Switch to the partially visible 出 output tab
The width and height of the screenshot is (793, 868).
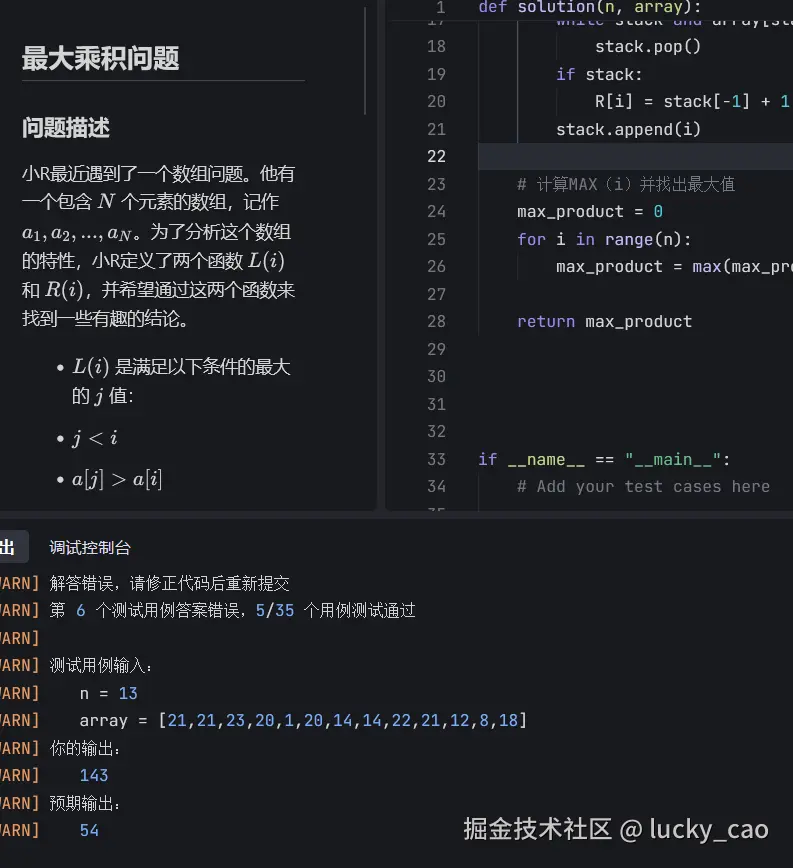14,547
